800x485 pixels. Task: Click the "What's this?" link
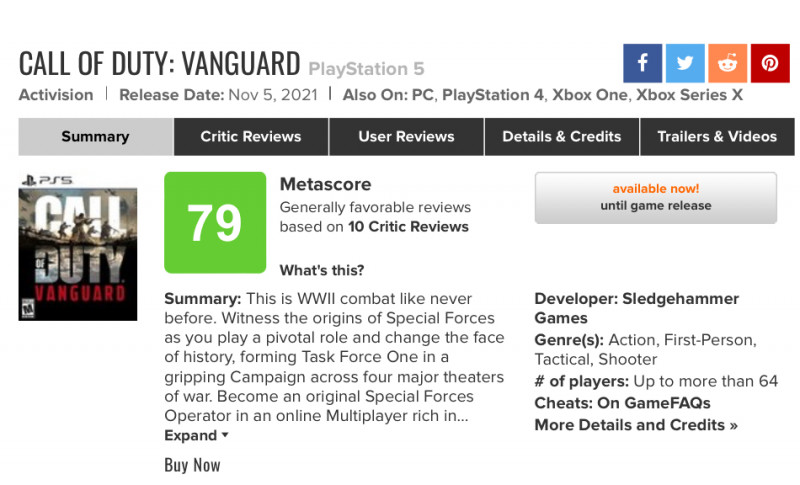tap(322, 270)
